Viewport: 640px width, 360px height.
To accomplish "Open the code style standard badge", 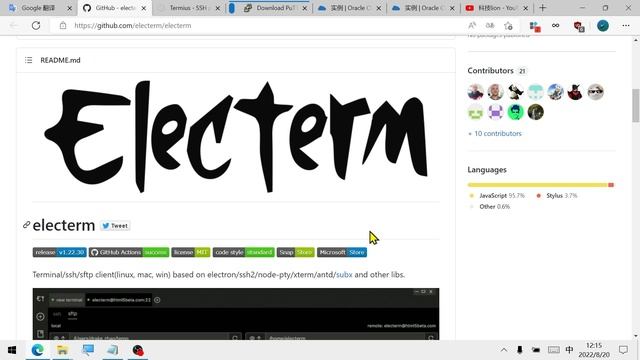I will [244, 252].
